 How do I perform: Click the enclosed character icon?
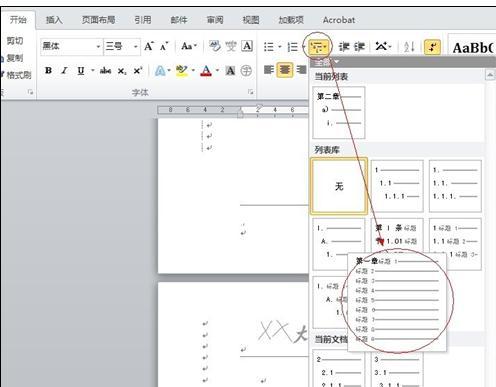click(246, 71)
